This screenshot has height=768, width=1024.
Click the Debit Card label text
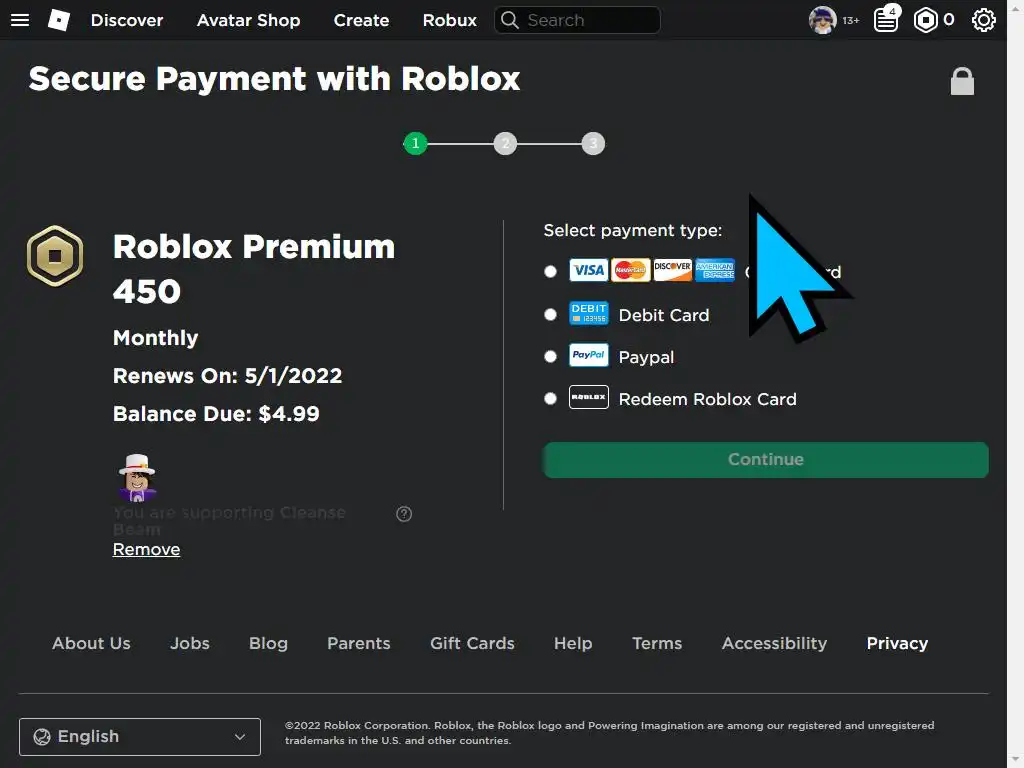[664, 315]
